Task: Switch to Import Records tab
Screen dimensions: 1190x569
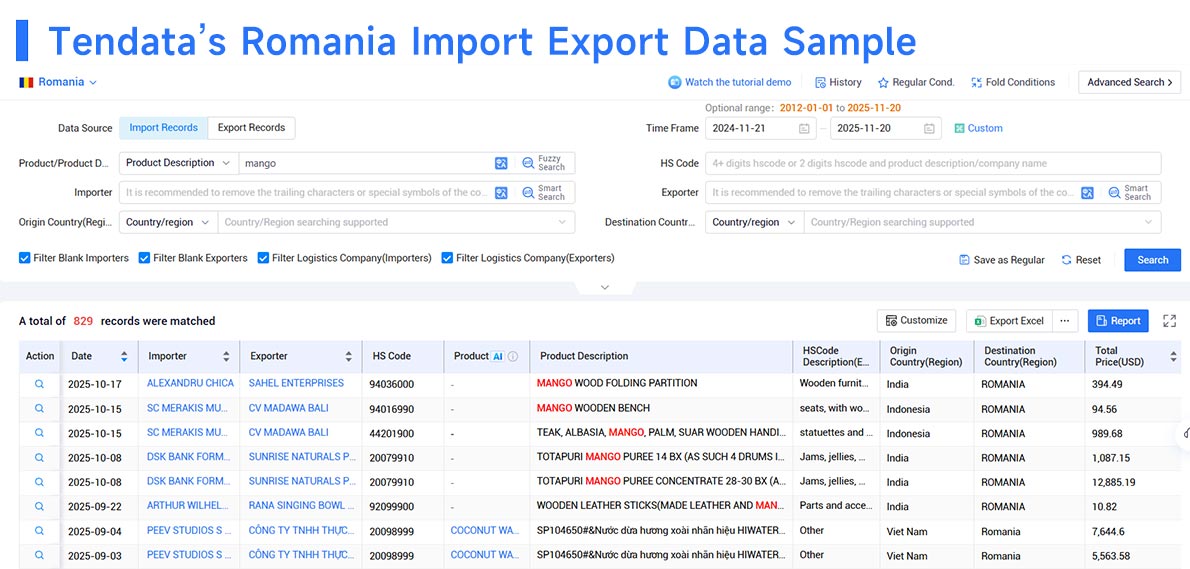Action: [163, 128]
